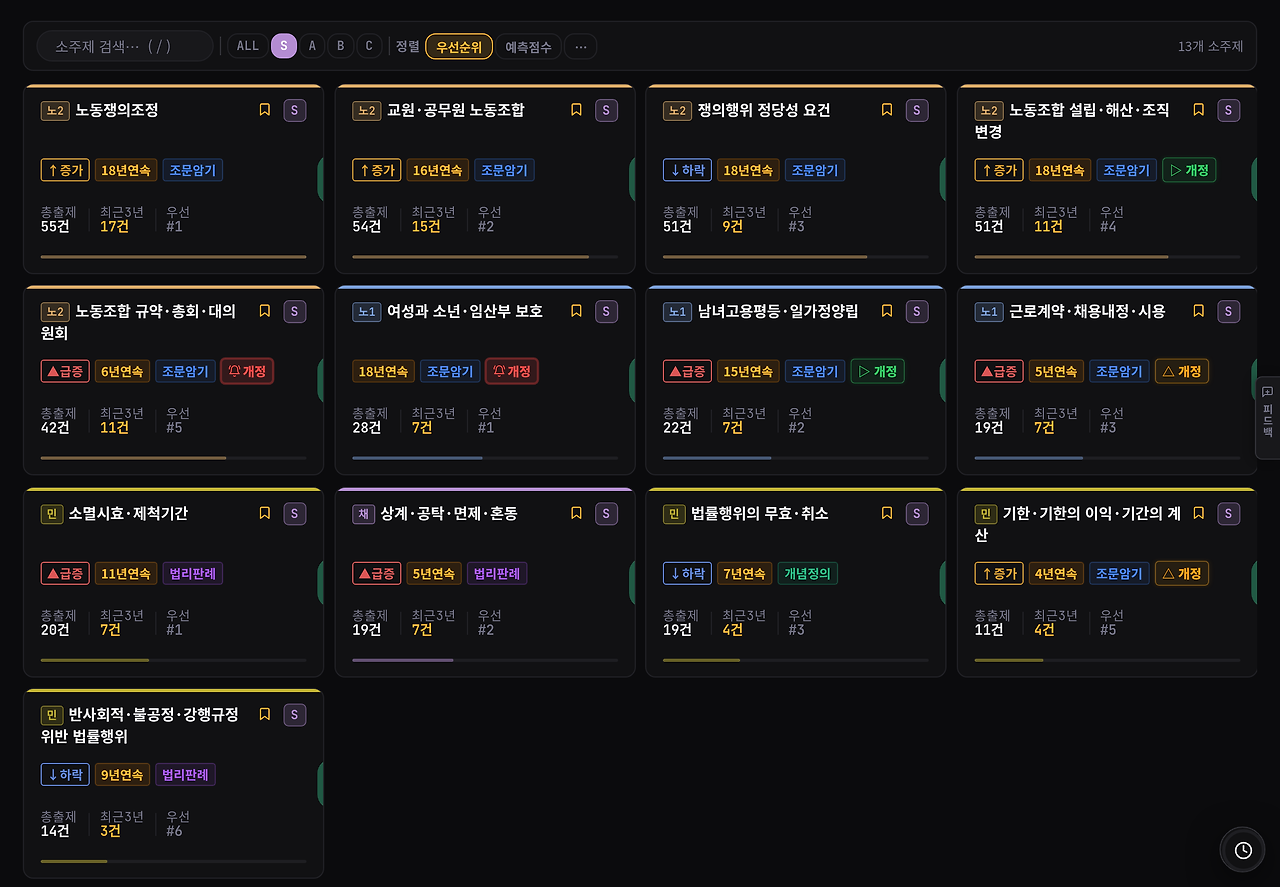Viewport: 1280px width, 887px height.
Task: Click the 개정 tag on 남녀고용평등·일가정양립
Action: 877,371
